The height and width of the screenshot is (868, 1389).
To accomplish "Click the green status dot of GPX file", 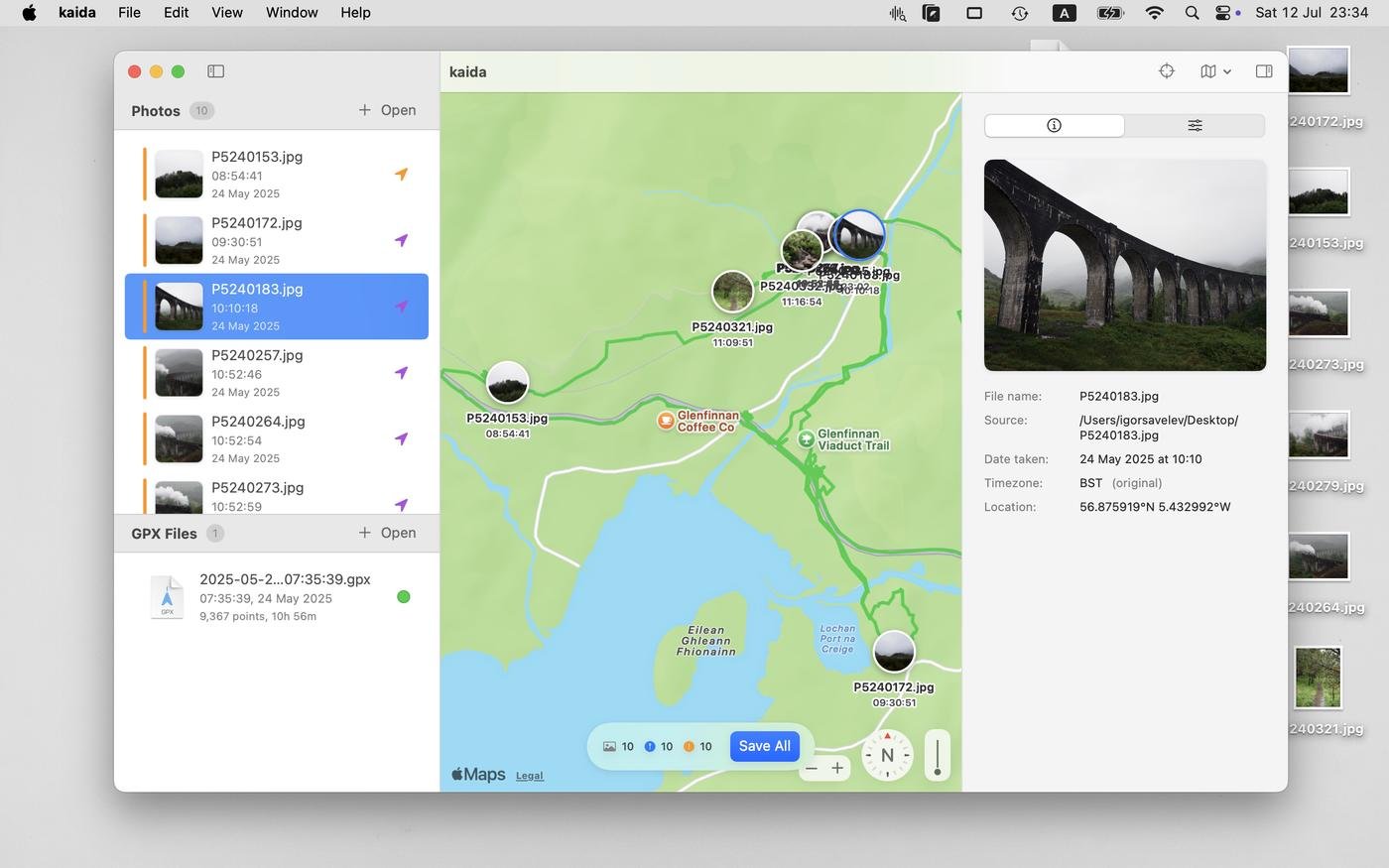I will click(x=403, y=597).
